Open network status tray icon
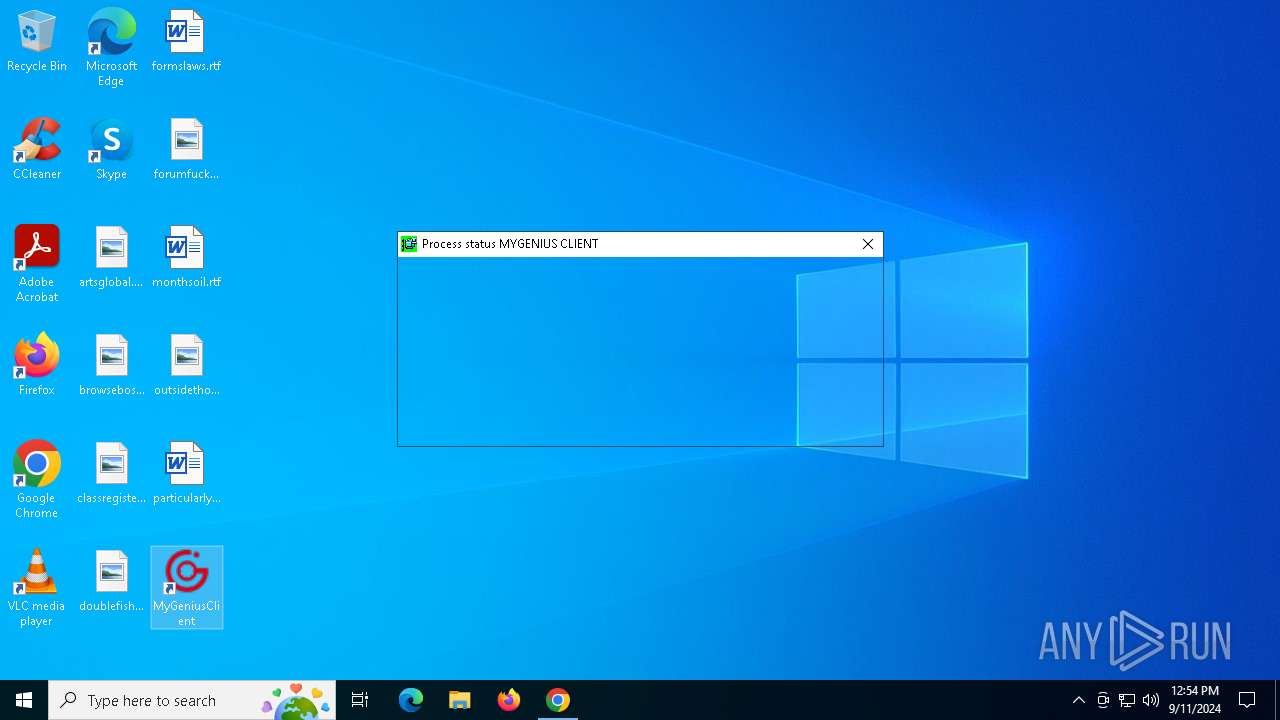1280x720 pixels. point(1127,700)
